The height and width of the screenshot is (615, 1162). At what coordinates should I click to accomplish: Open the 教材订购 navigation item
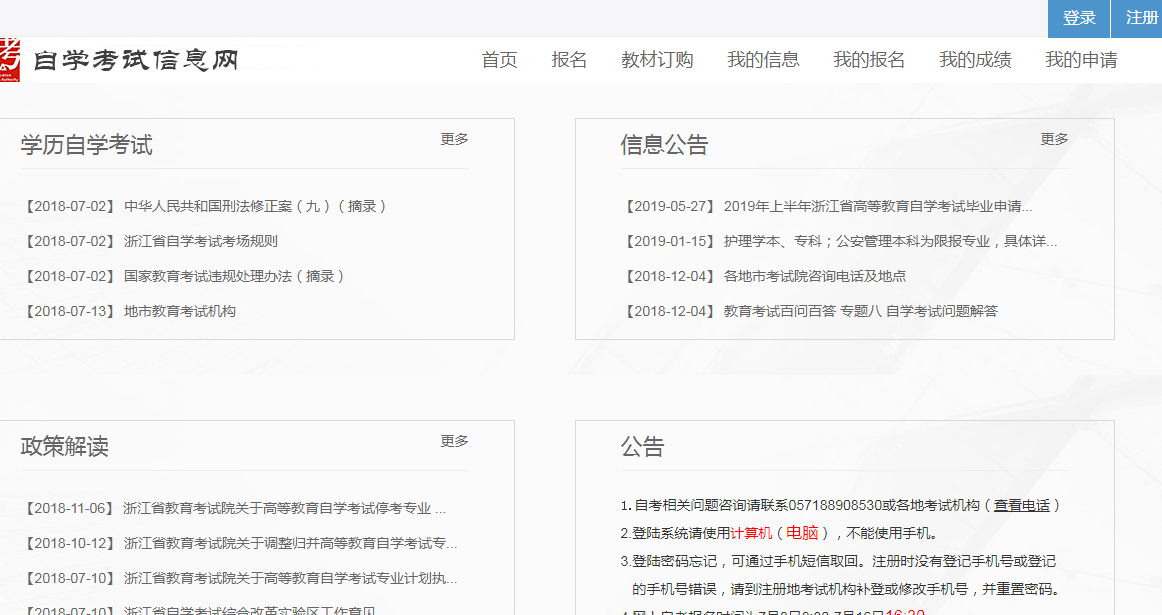[657, 60]
